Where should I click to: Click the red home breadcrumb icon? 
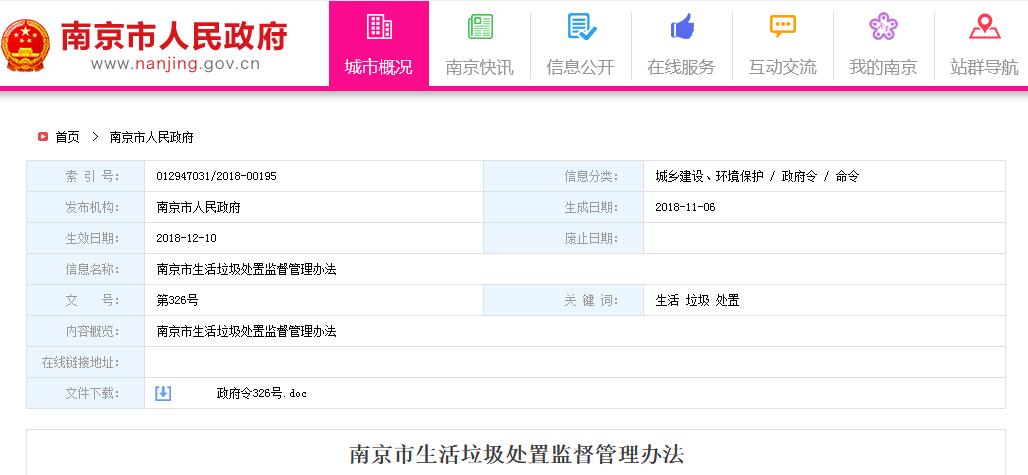42,137
